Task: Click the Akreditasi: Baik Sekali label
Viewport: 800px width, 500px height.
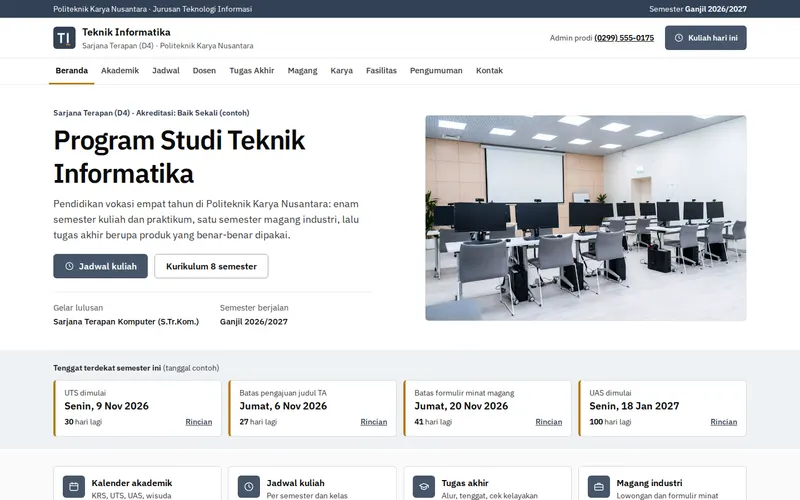Action: [x=192, y=113]
